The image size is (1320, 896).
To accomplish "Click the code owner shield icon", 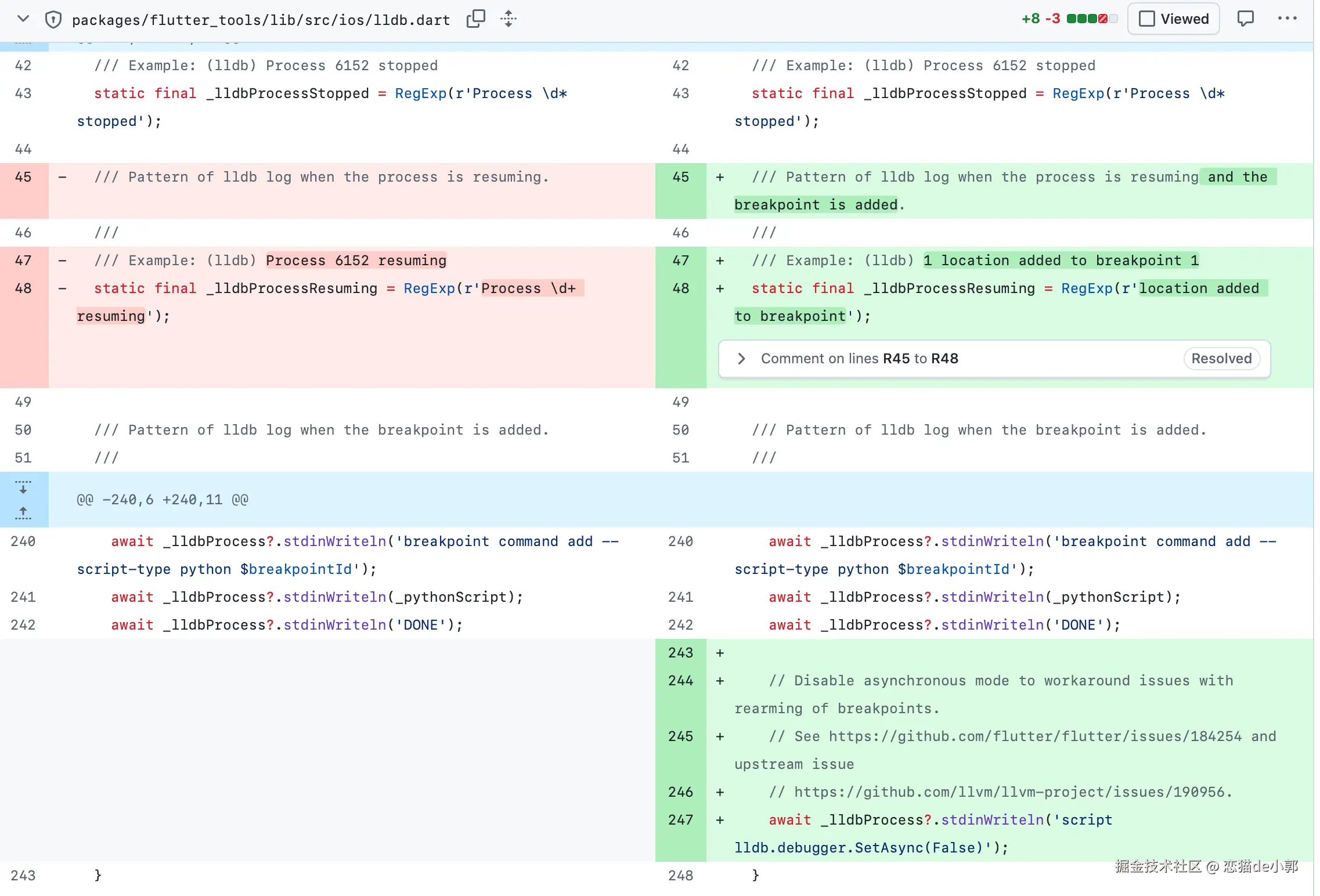I will (x=53, y=20).
